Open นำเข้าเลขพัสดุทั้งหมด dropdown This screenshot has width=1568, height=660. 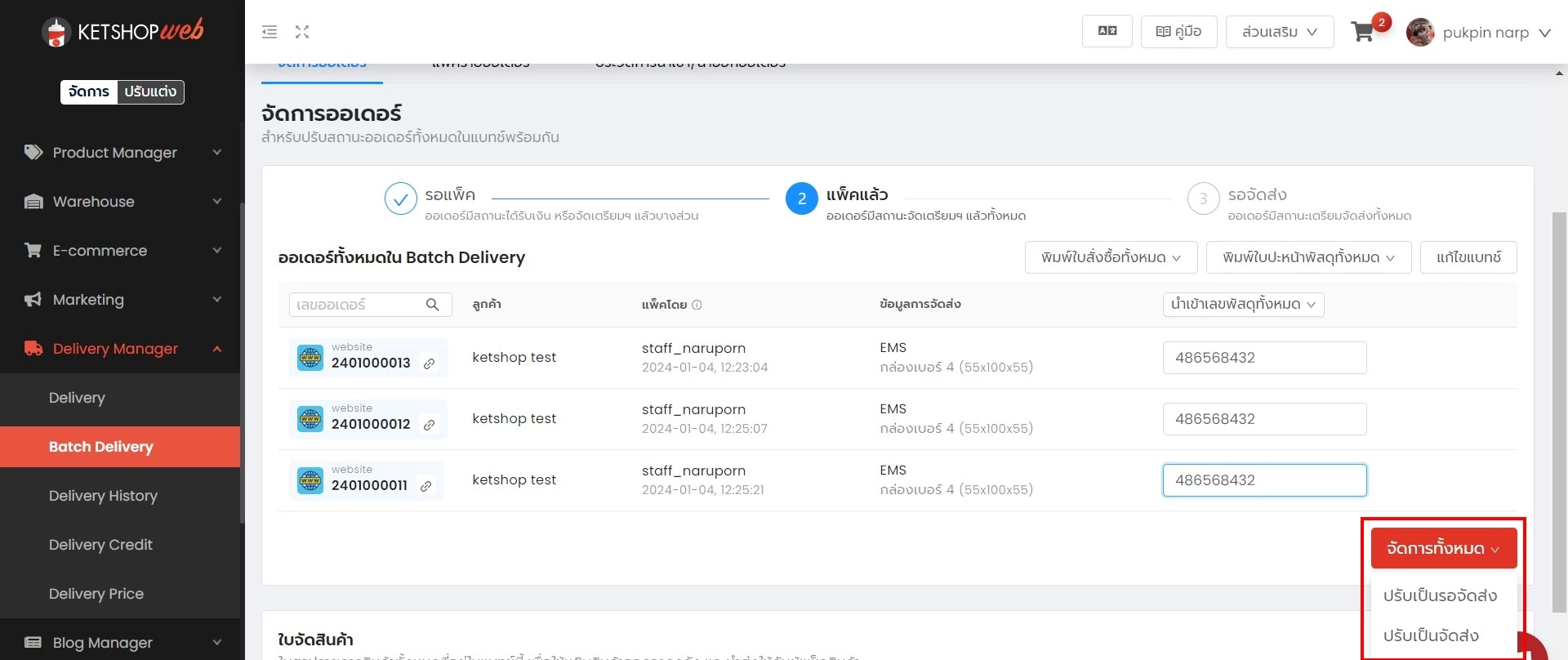pos(1243,305)
